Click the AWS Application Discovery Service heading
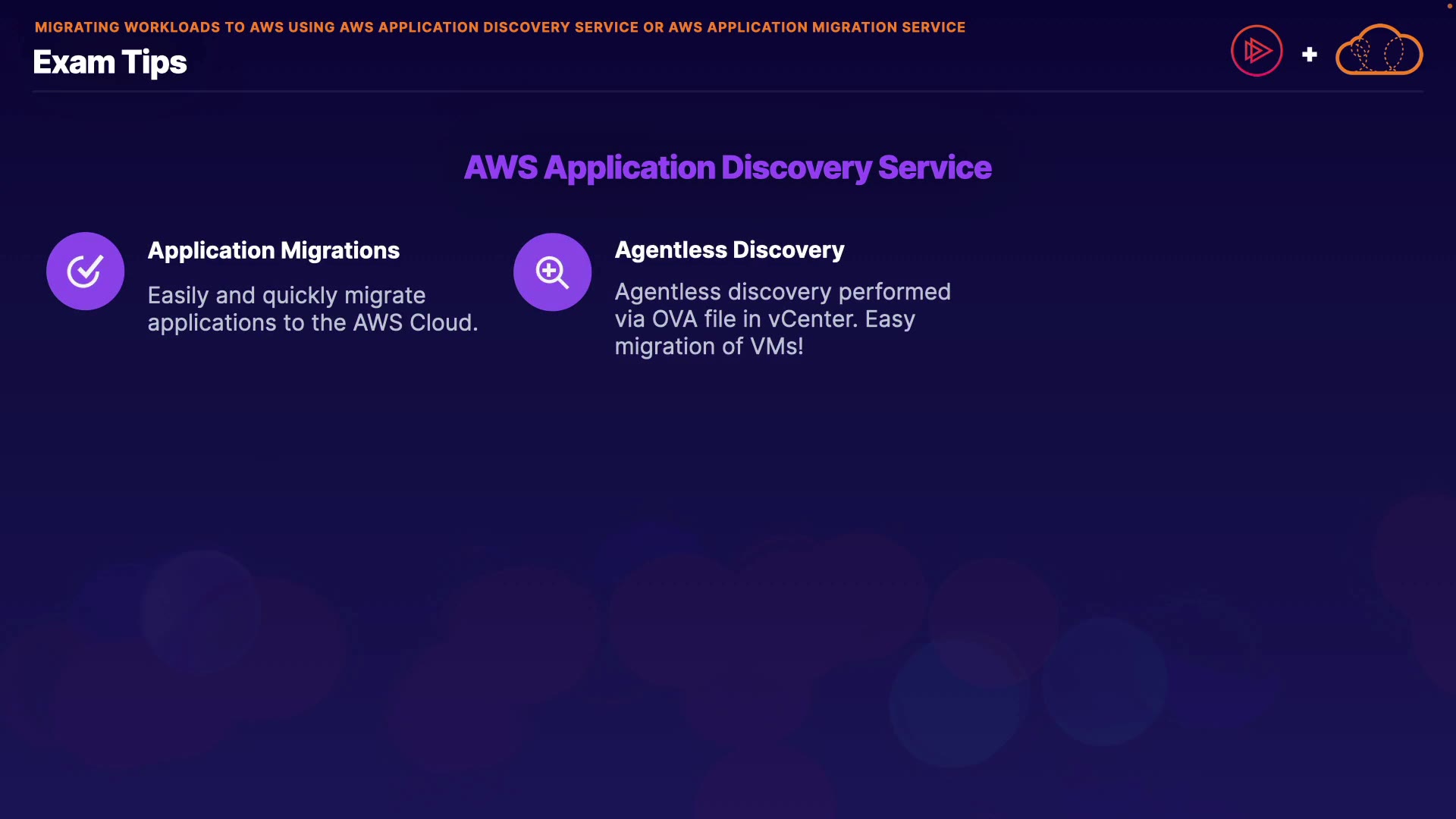1456x819 pixels. [x=727, y=168]
